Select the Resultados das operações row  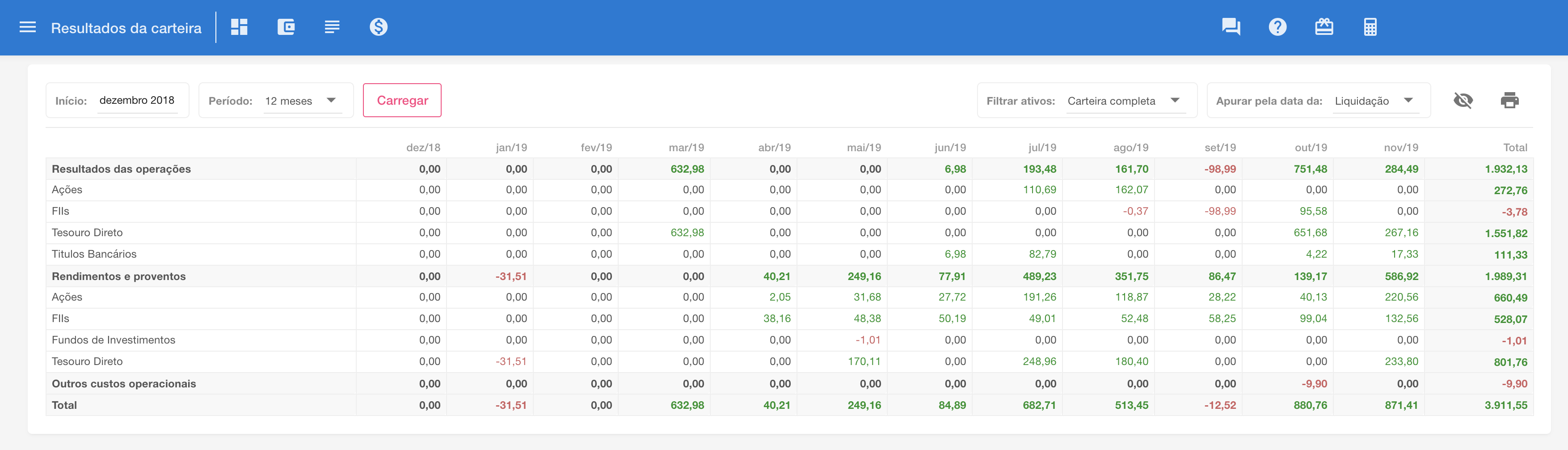coord(121,169)
